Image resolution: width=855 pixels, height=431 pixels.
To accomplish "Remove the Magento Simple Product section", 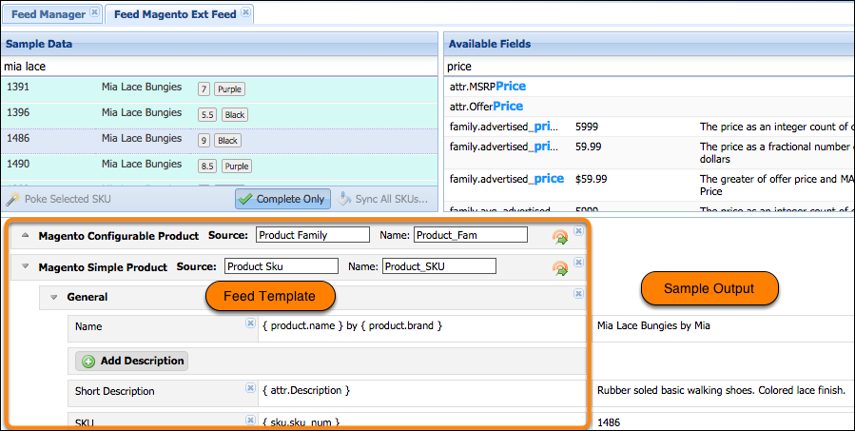I will pos(579,262).
